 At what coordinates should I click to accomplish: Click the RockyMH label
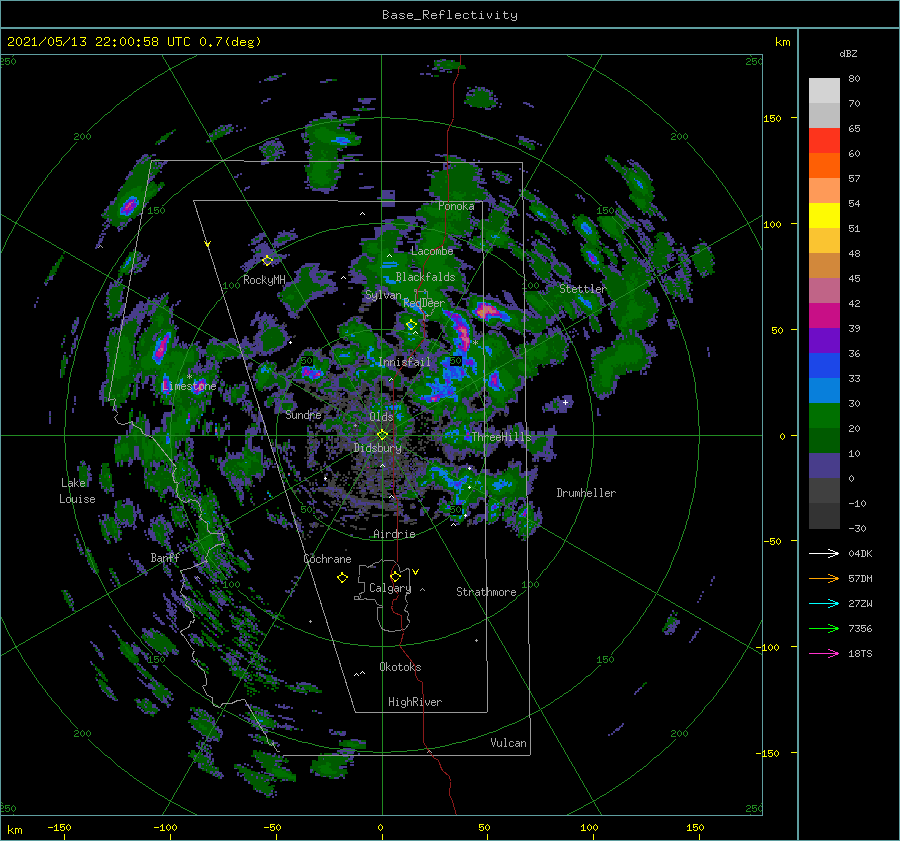point(264,280)
